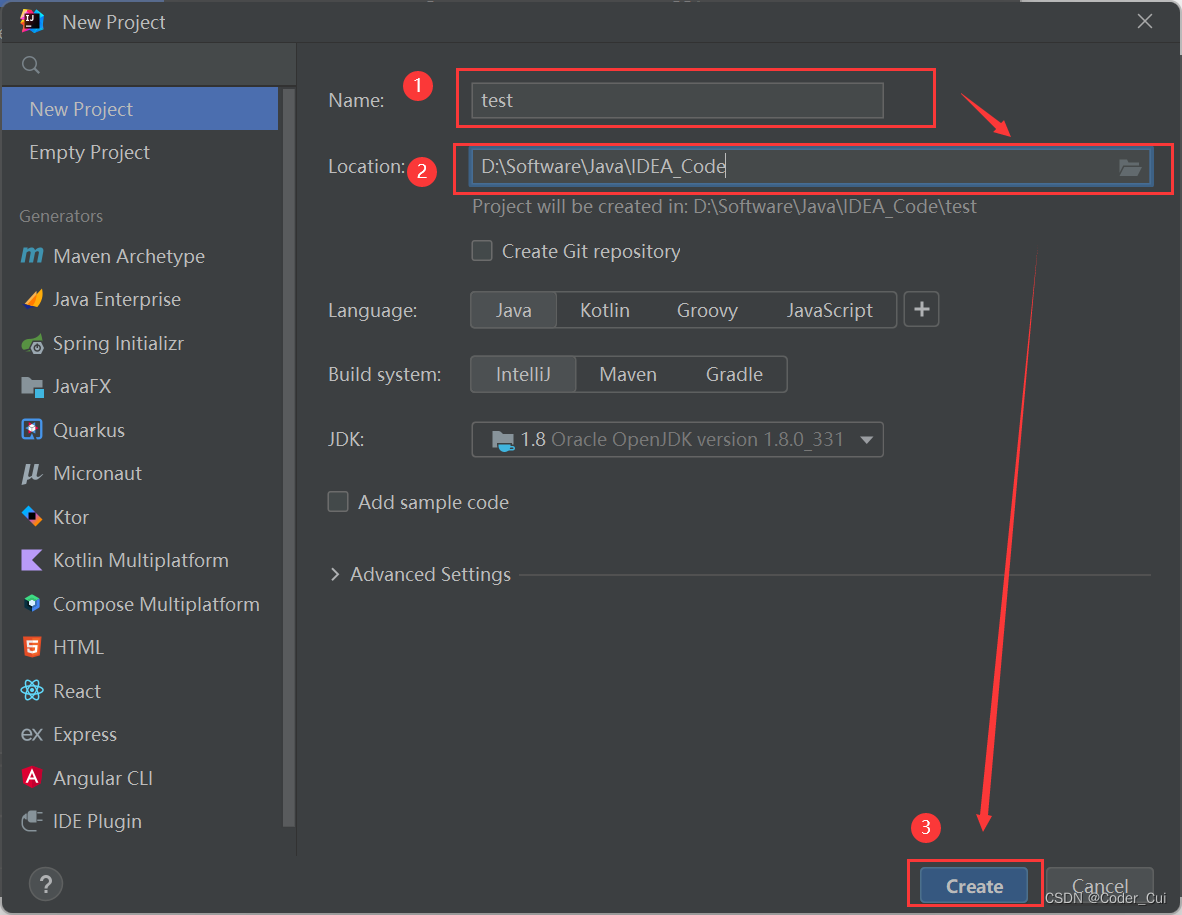Viewport: 1182px width, 915px height.
Task: Click the IntelliJ IDEA logo in title bar
Action: tap(32, 21)
